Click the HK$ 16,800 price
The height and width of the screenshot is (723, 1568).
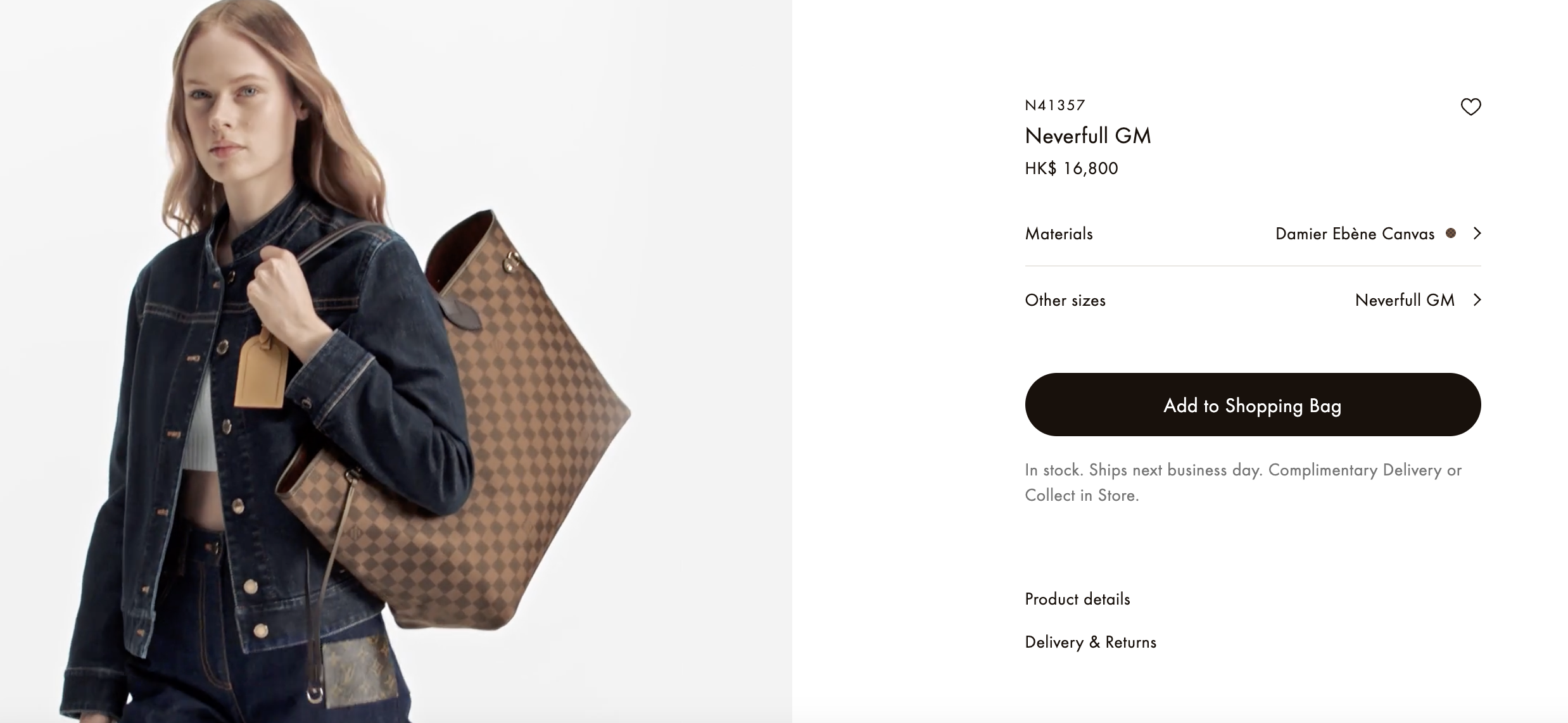pos(1072,168)
